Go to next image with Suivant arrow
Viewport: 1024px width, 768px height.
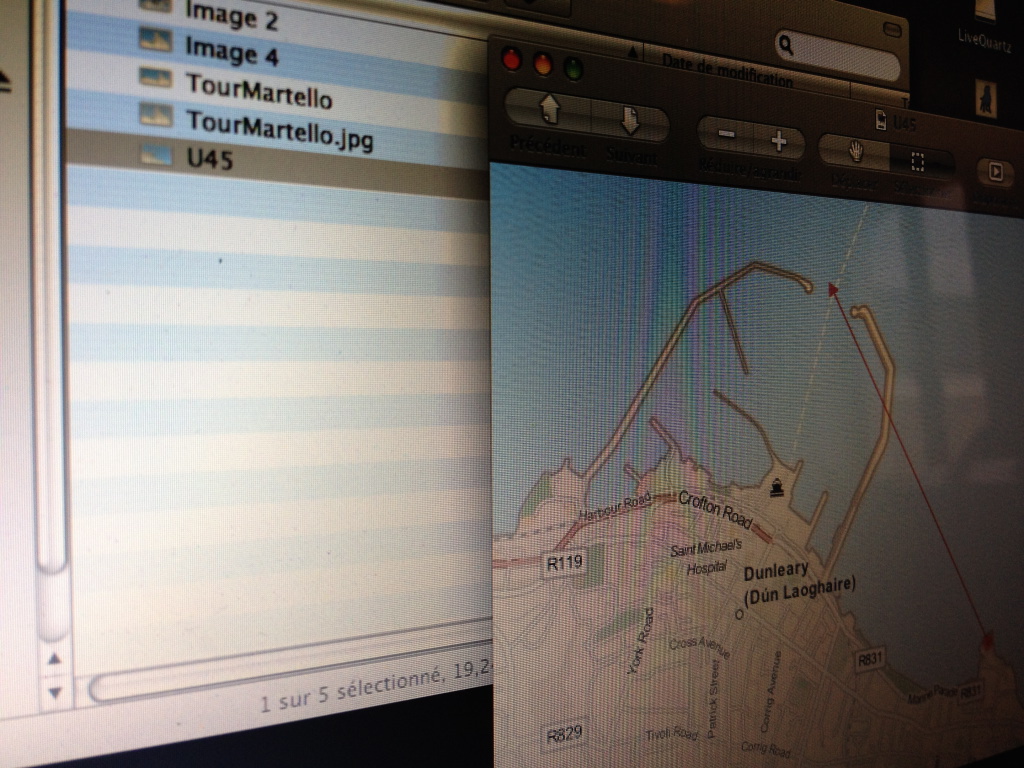click(630, 122)
